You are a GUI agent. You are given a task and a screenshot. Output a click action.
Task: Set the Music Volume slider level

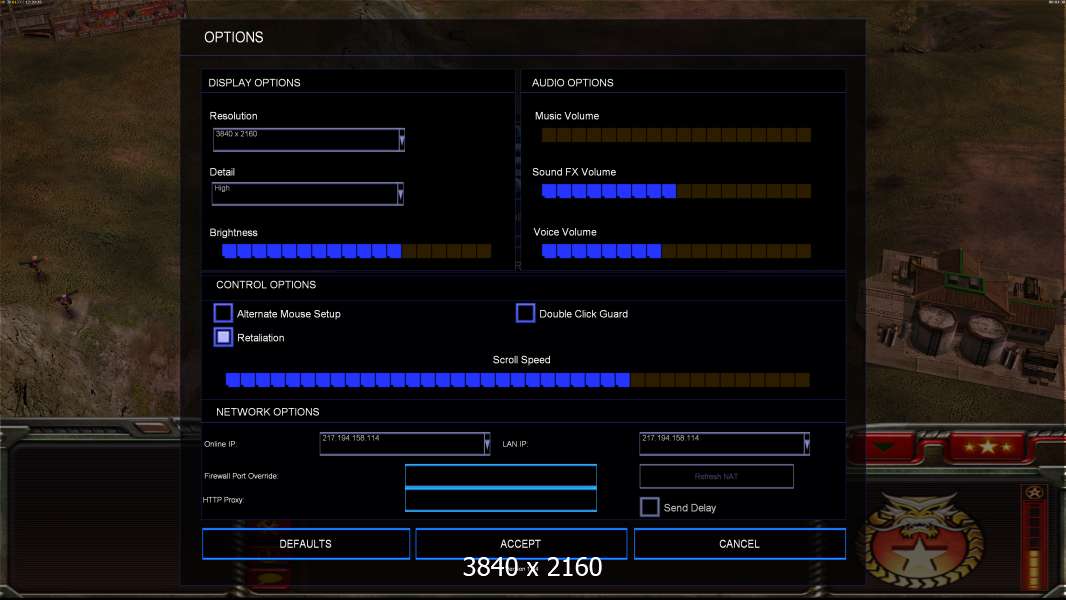676,135
